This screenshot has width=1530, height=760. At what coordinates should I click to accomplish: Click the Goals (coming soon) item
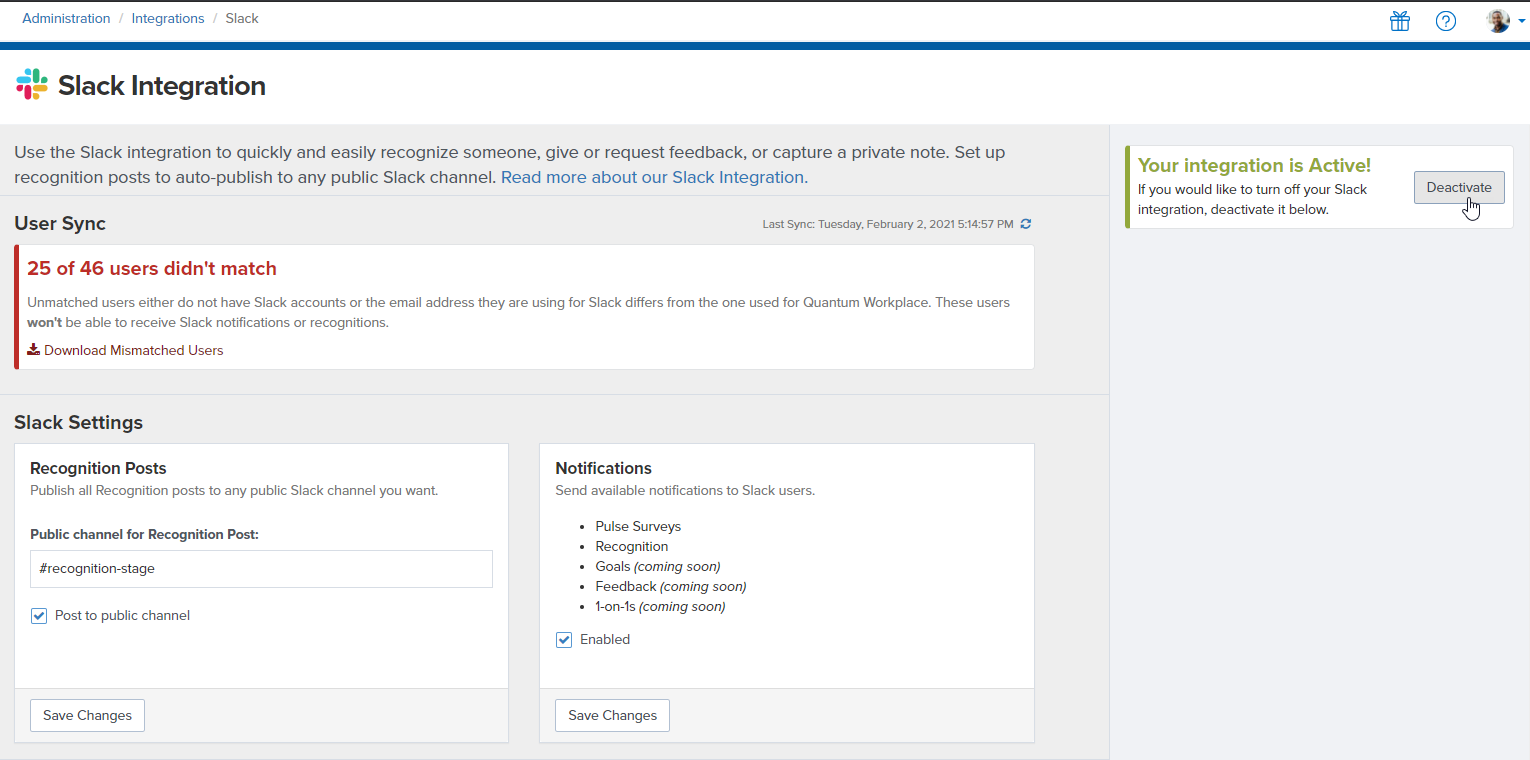tap(658, 567)
